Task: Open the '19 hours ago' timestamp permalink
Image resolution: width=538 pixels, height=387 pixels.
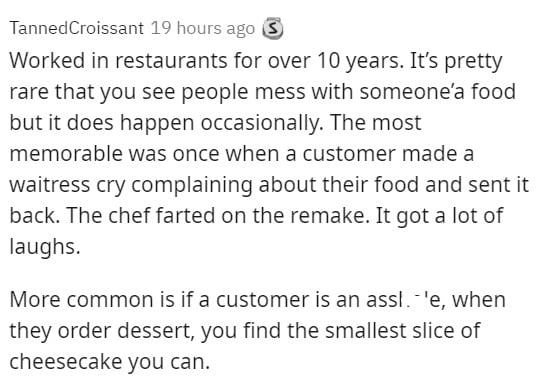Action: pos(203,28)
